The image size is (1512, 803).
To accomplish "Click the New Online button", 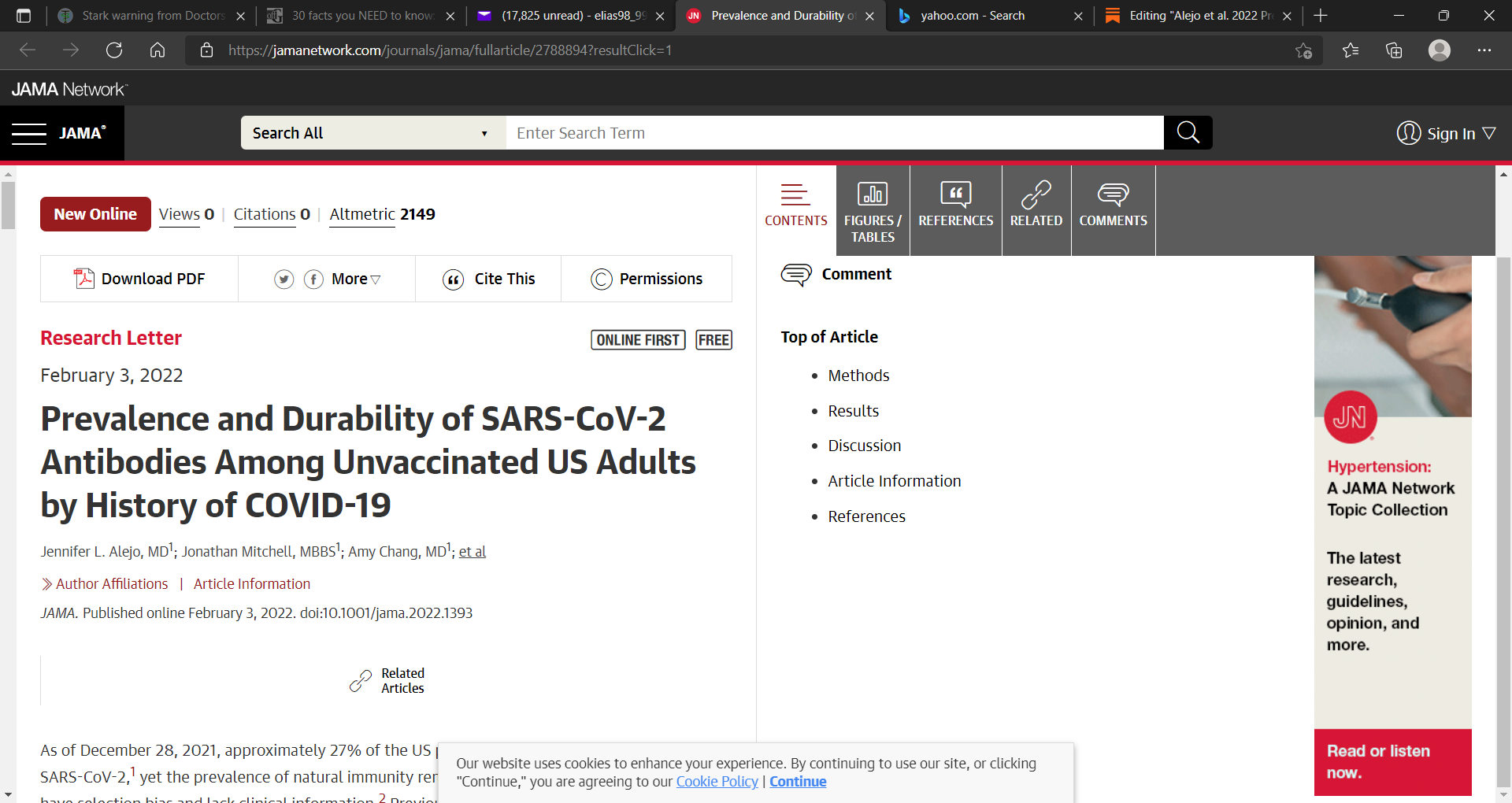I will pos(95,214).
